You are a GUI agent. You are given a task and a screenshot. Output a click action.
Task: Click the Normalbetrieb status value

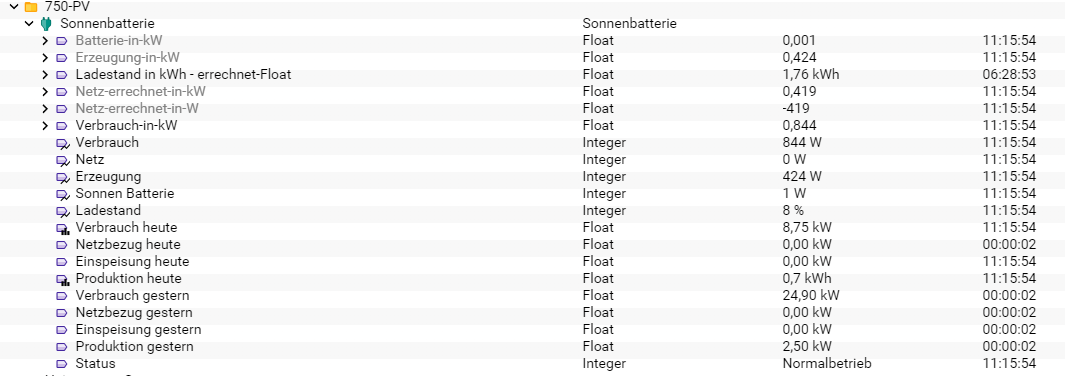[827, 363]
